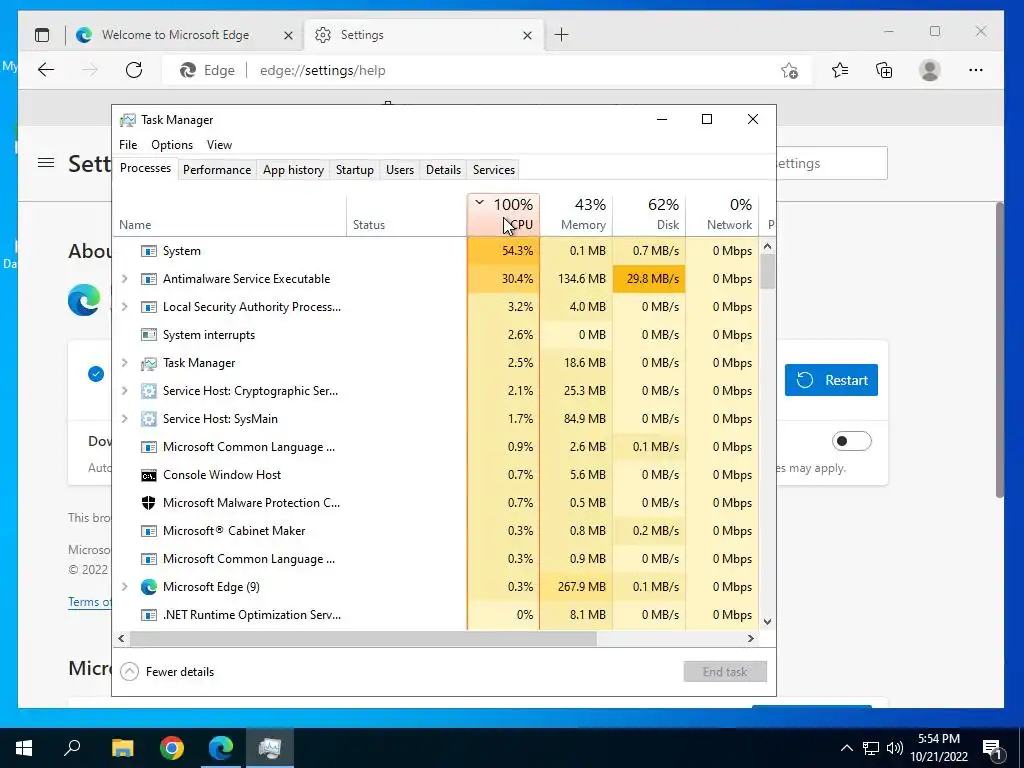Click Microsoft Edge (9) process icon

click(149, 587)
